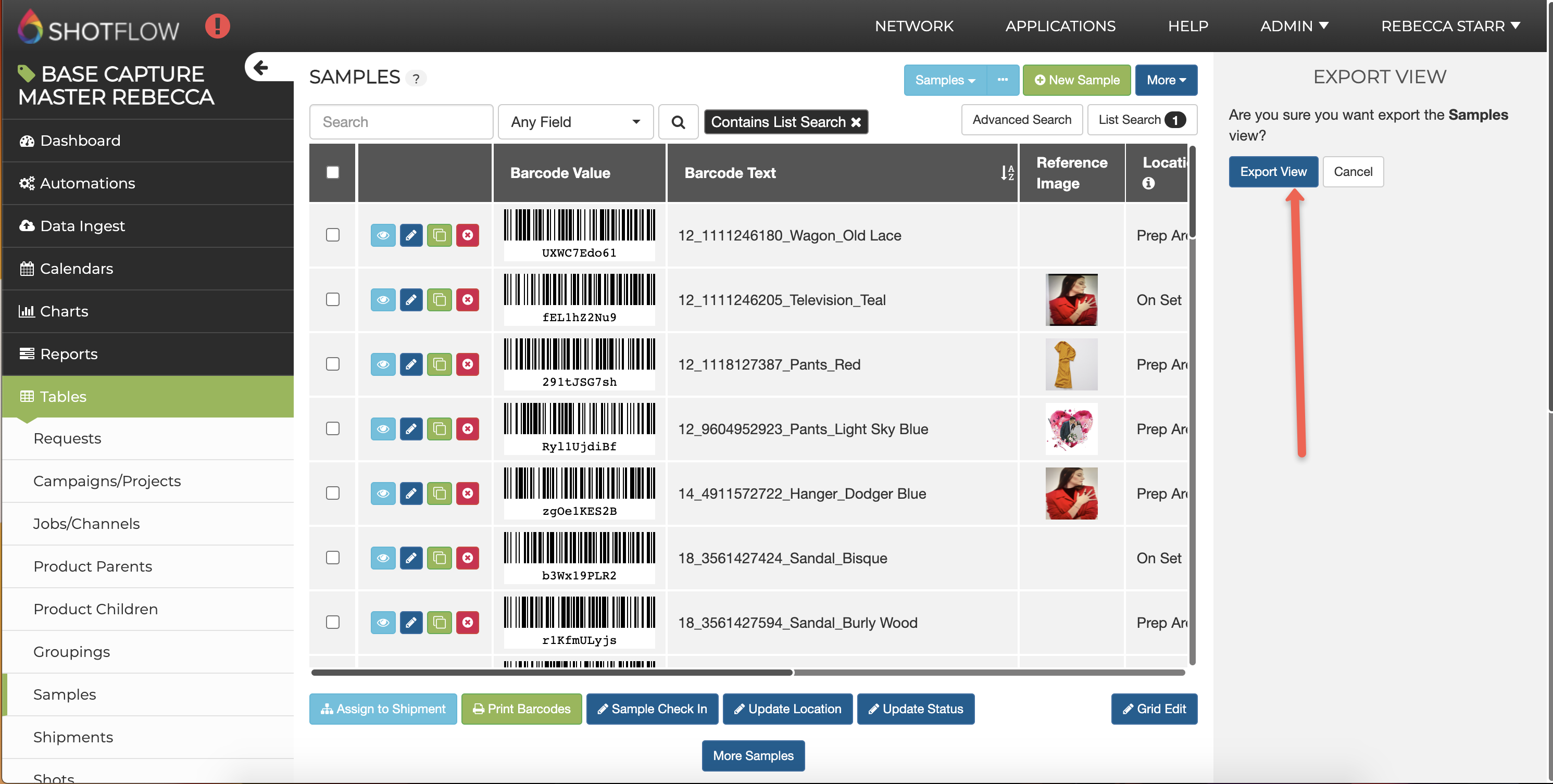This screenshot has width=1553, height=784.
Task: Click the Television_Teal reference image thumbnail
Action: click(x=1071, y=299)
